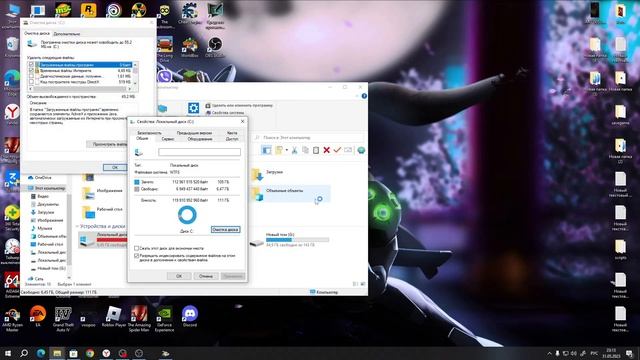Click Disk Cleanup list scroll-up arrow

click(135, 65)
